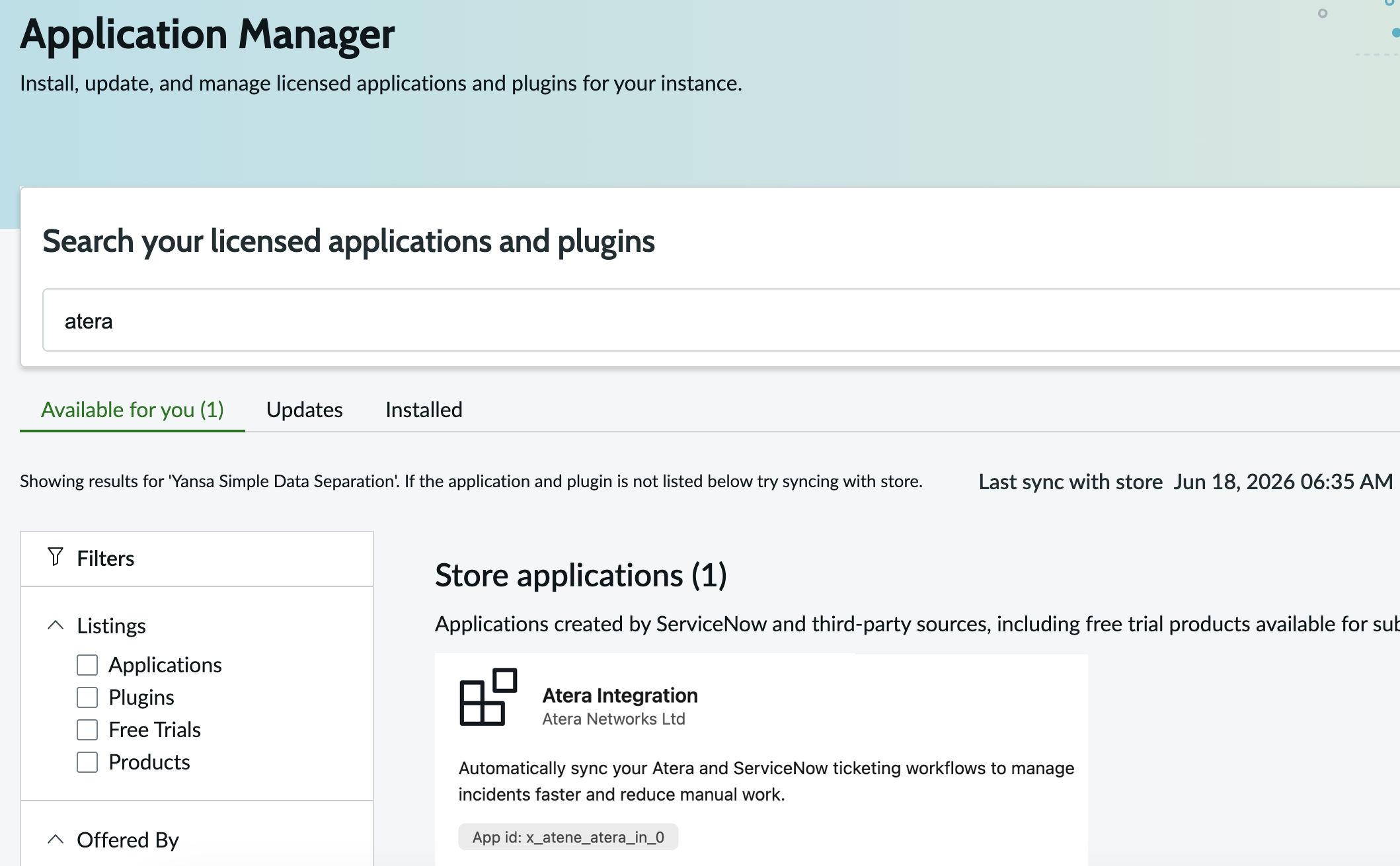Click the Store applications (1) heading
1400x866 pixels.
581,575
